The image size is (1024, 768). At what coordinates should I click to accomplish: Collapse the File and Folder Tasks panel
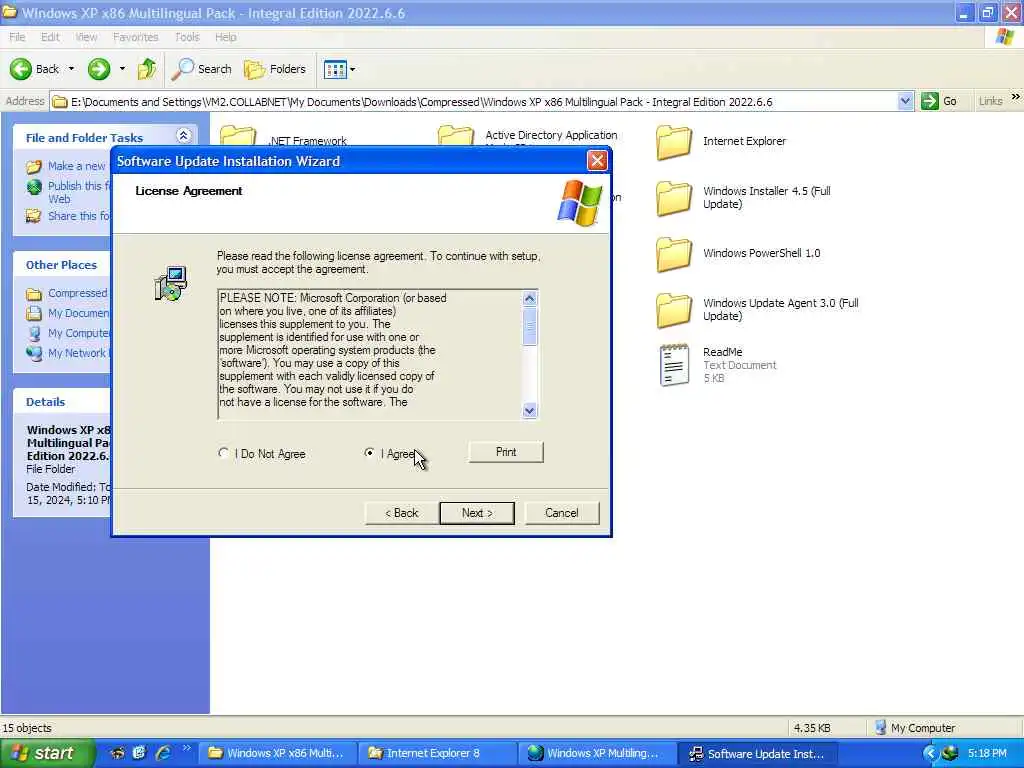click(x=184, y=136)
